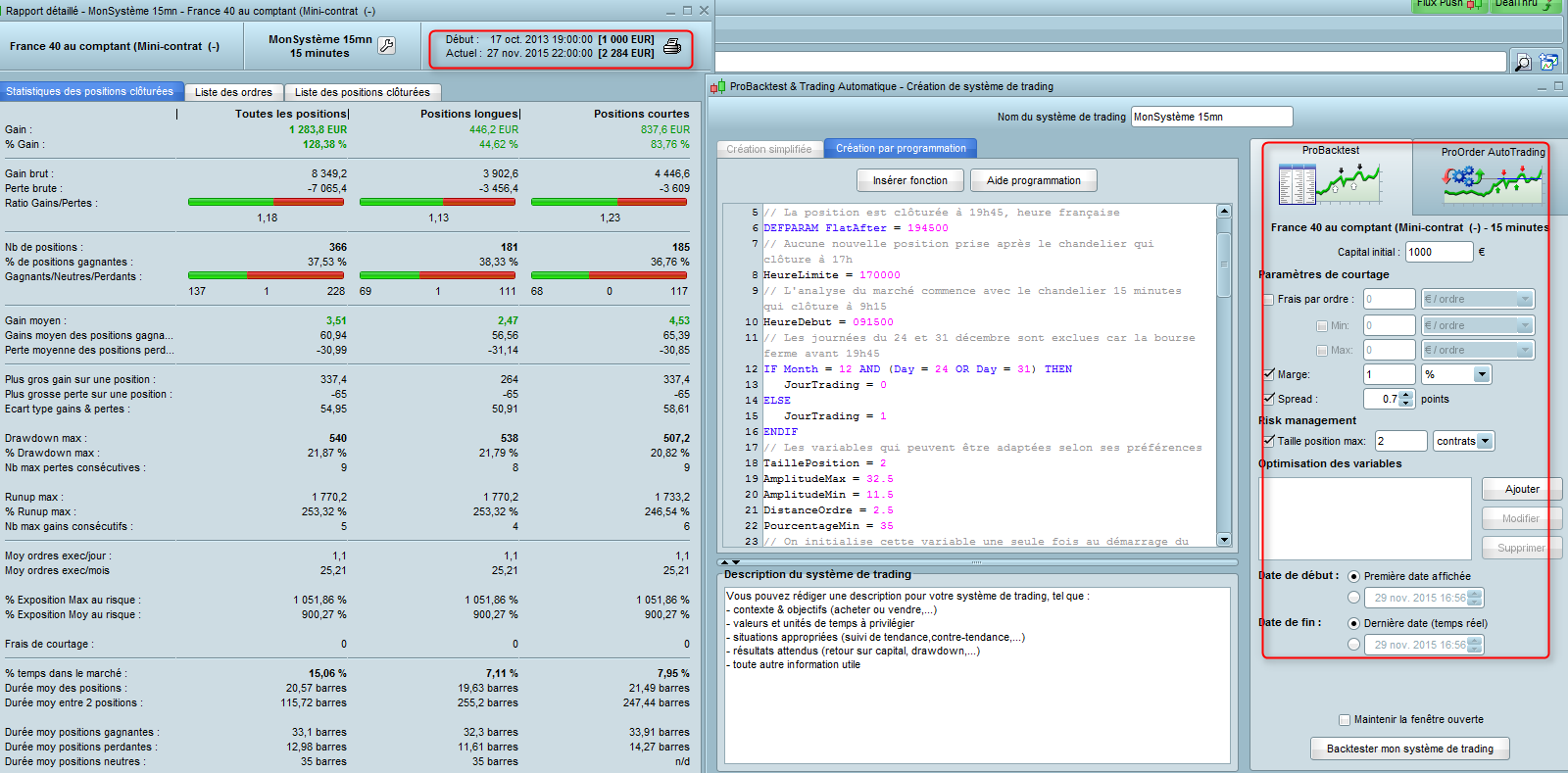
Task: Select the ProBacktest chart icon
Action: 1330,182
